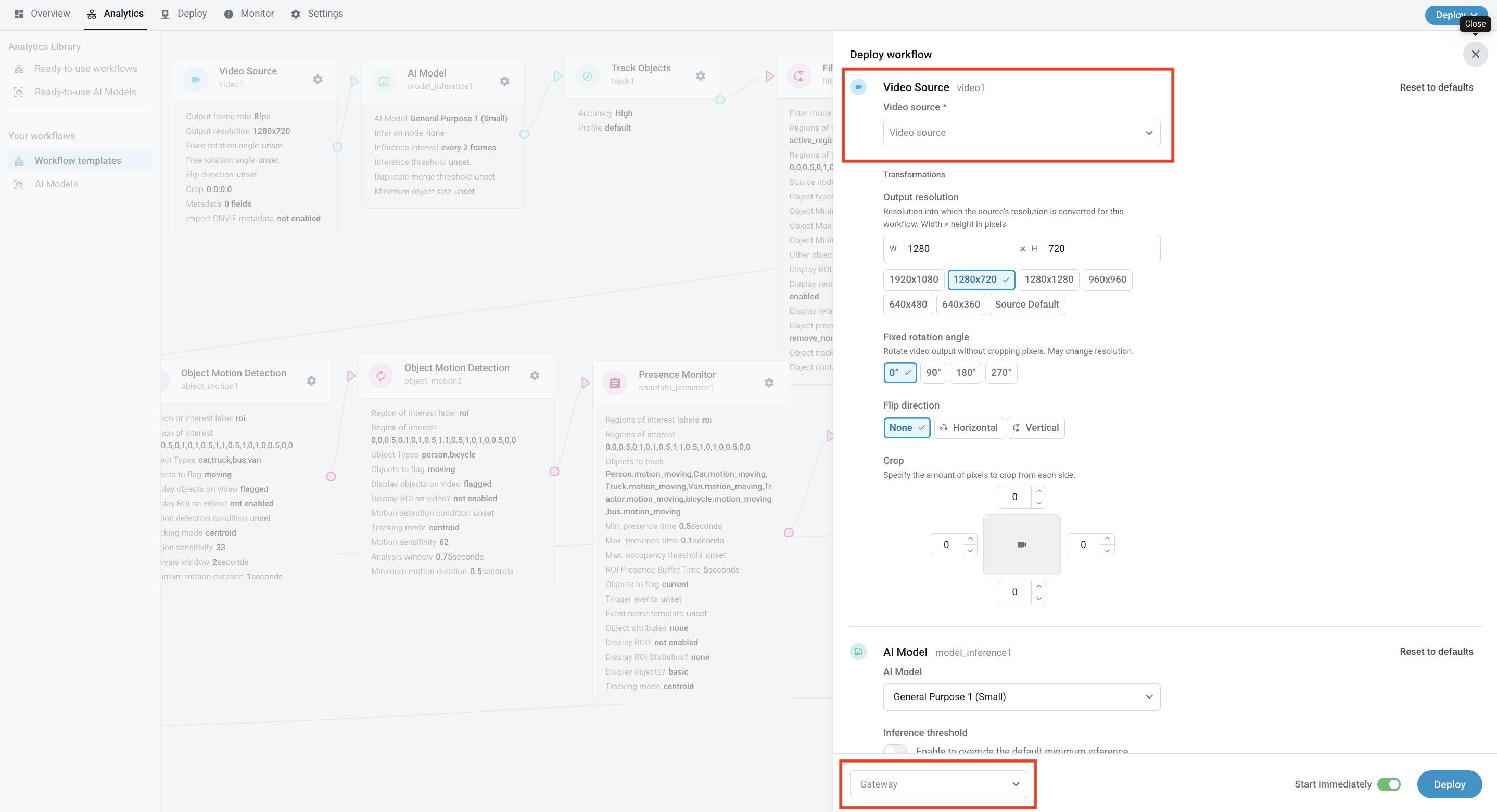The width and height of the screenshot is (1497, 812).
Task: Reset AI Model to defaults
Action: pyautogui.click(x=1436, y=652)
